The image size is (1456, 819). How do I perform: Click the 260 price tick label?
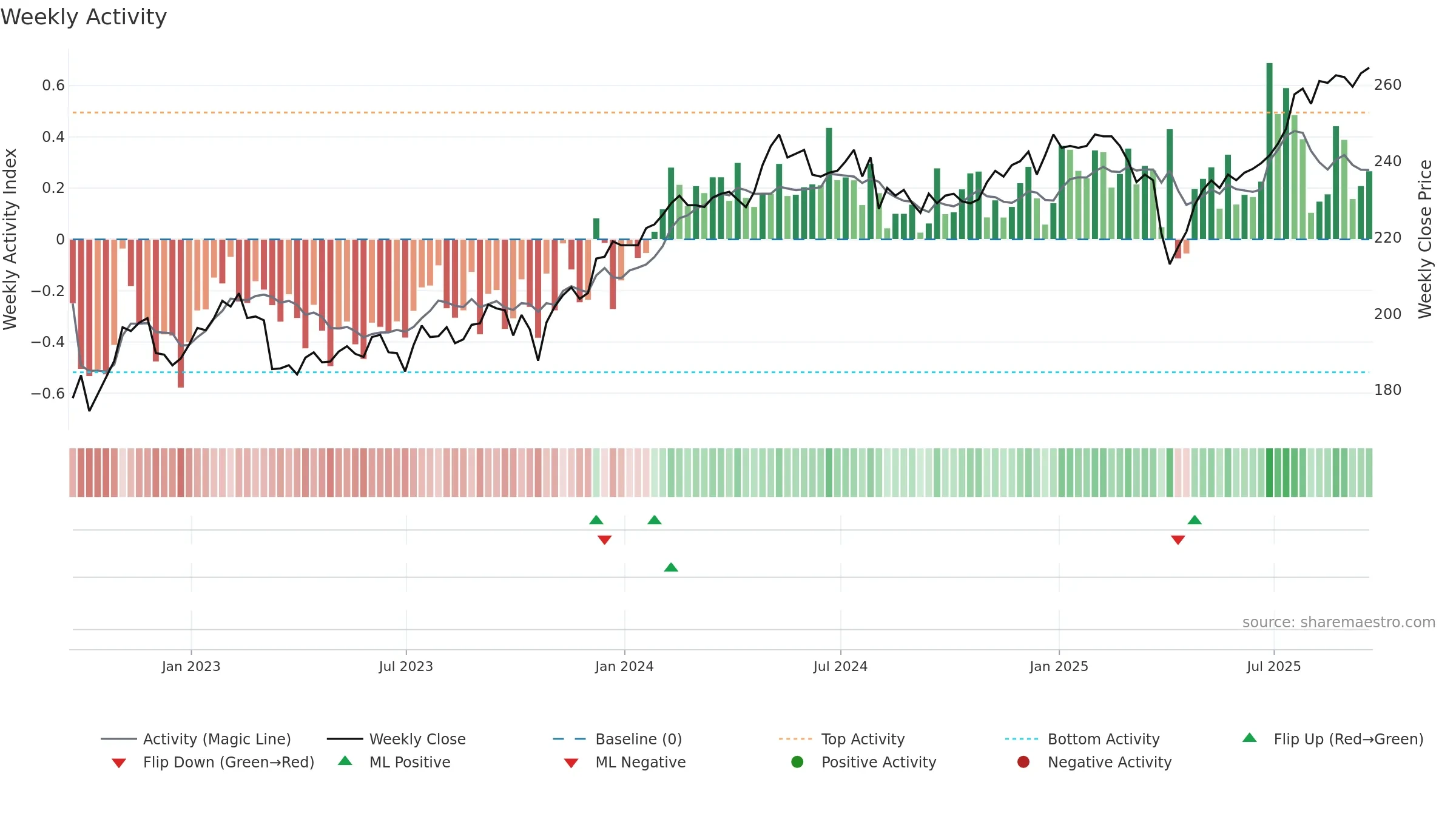pyautogui.click(x=1387, y=84)
